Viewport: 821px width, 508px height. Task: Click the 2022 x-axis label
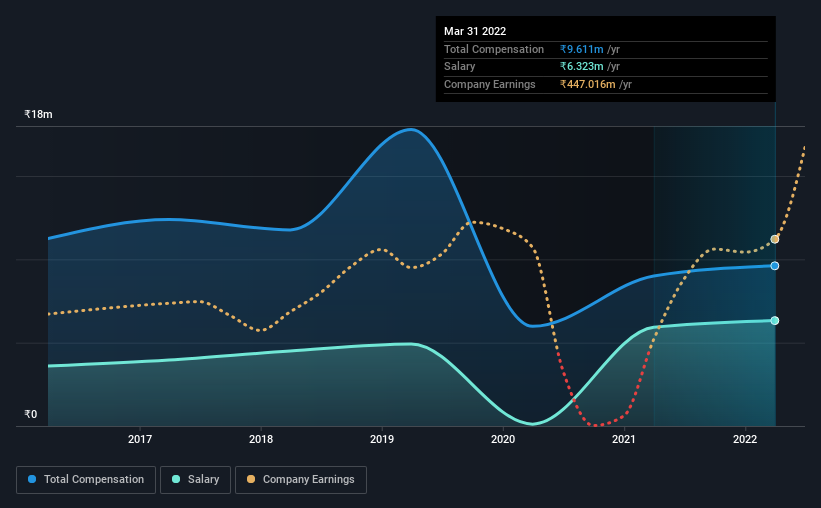coord(745,439)
